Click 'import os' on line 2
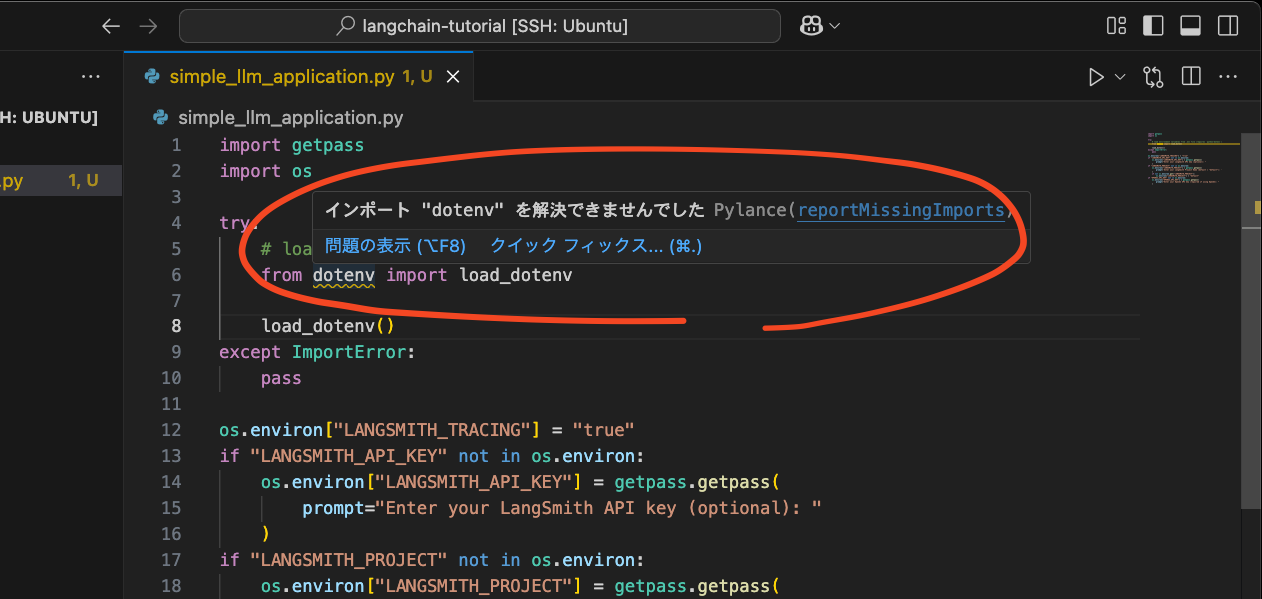Image resolution: width=1262 pixels, height=599 pixels. coord(266,171)
